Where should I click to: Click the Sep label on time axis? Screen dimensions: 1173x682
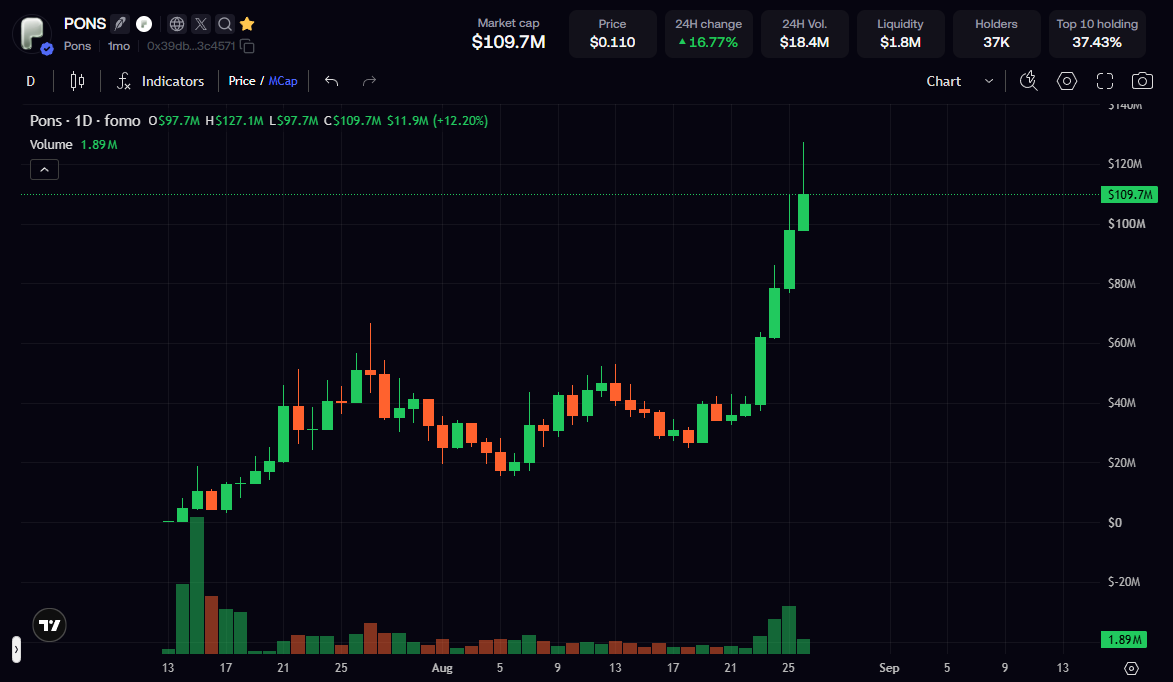tap(889, 668)
